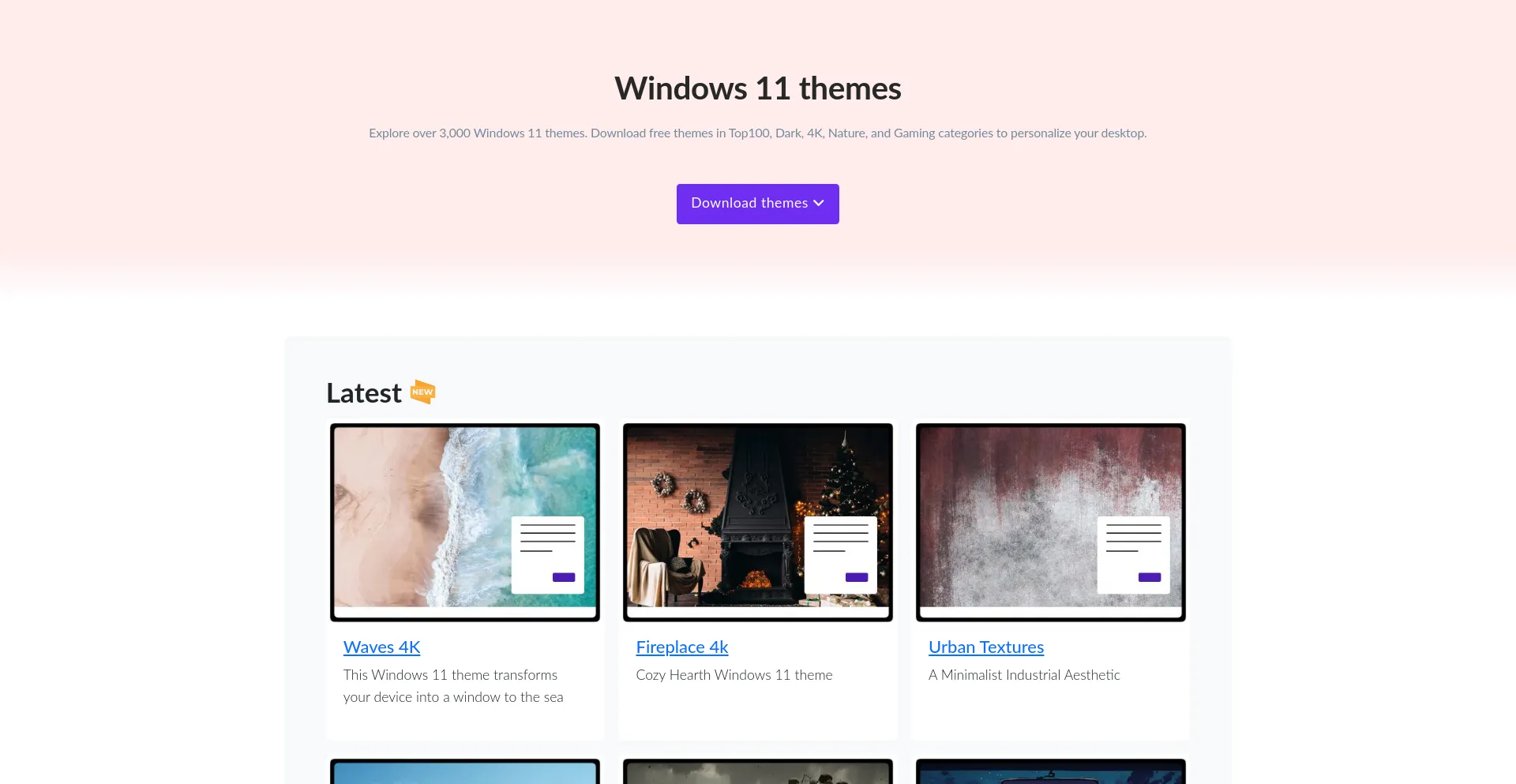Image resolution: width=1516 pixels, height=784 pixels.
Task: Click 'Cozy Hearth Windows 11 theme' description
Action: (x=734, y=675)
